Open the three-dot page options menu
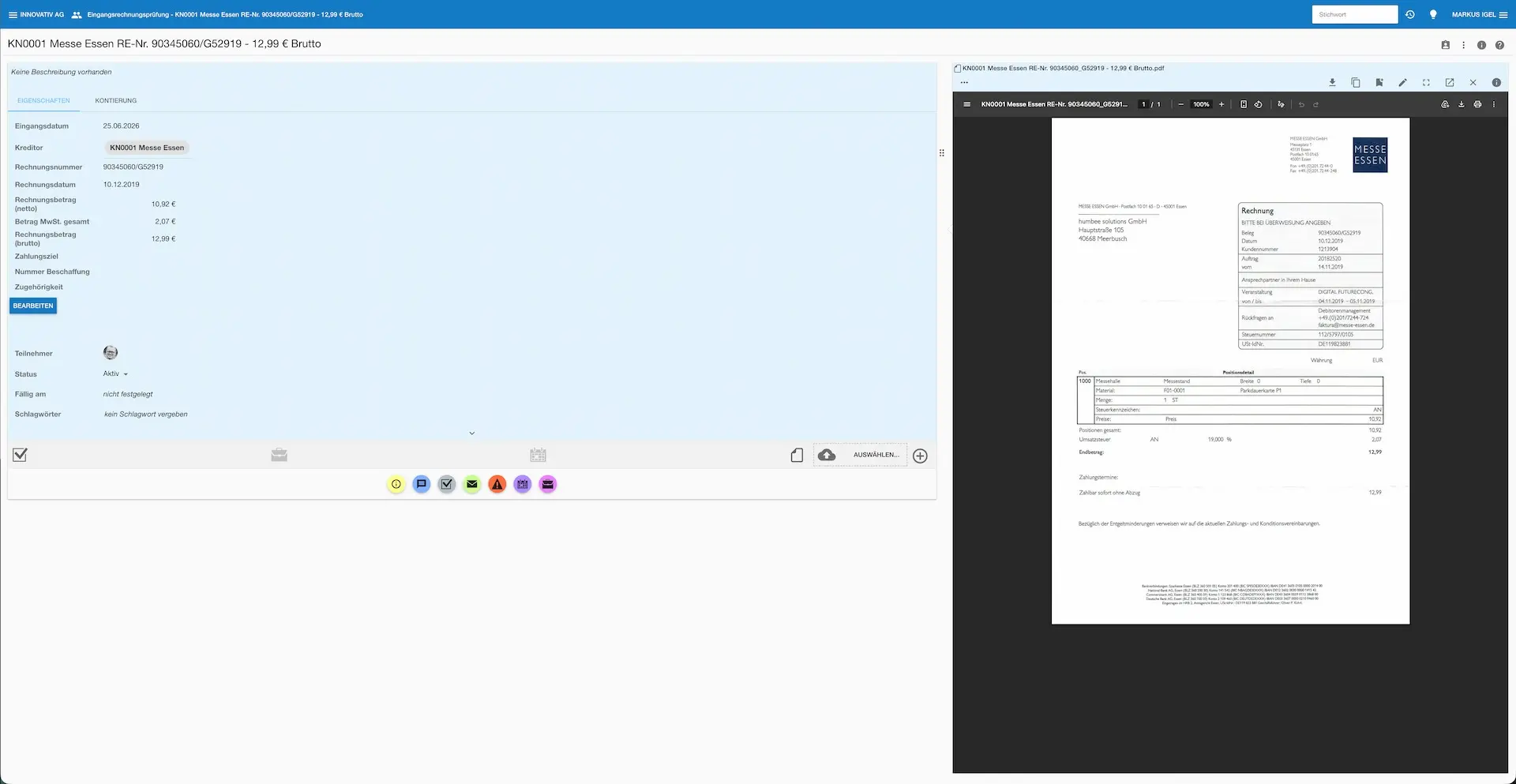Viewport: 1516px width, 784px height. click(1463, 45)
